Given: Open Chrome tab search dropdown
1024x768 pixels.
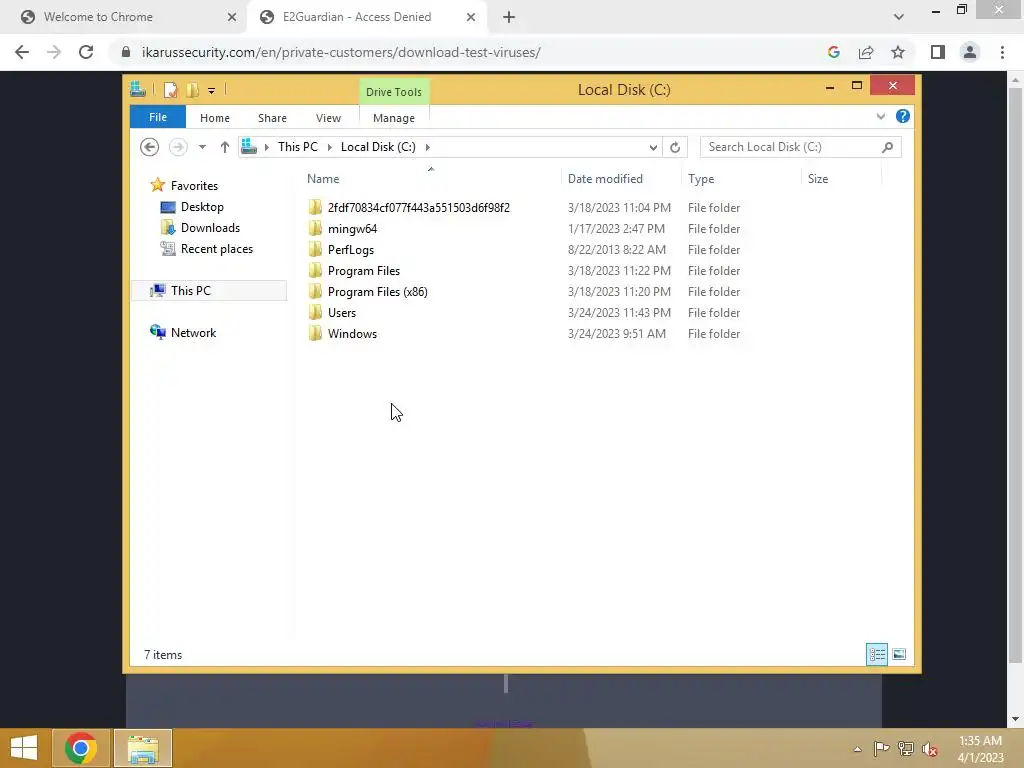Looking at the screenshot, I should 899,17.
